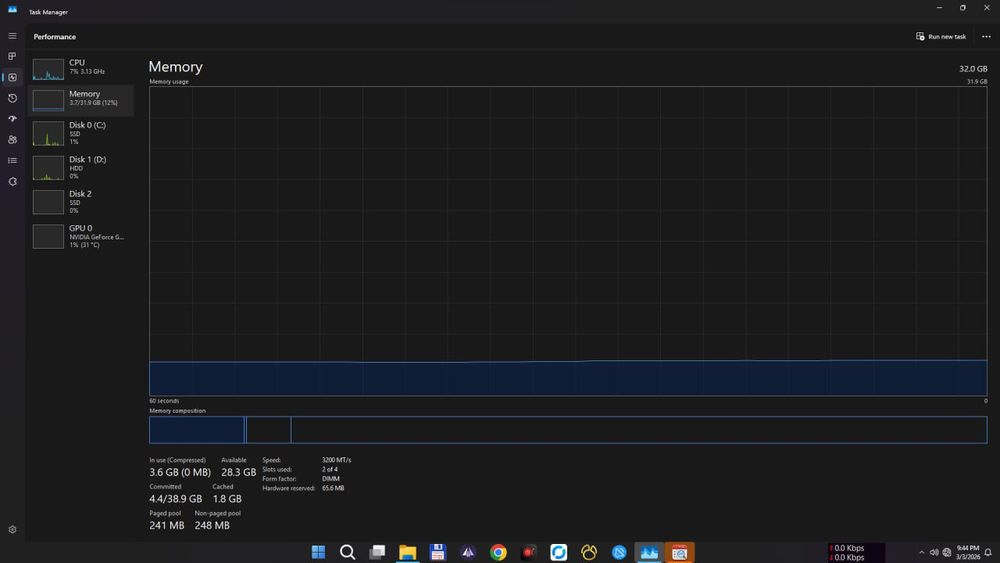Open the Windows Start menu
This screenshot has width=1000, height=563.
pos(318,552)
